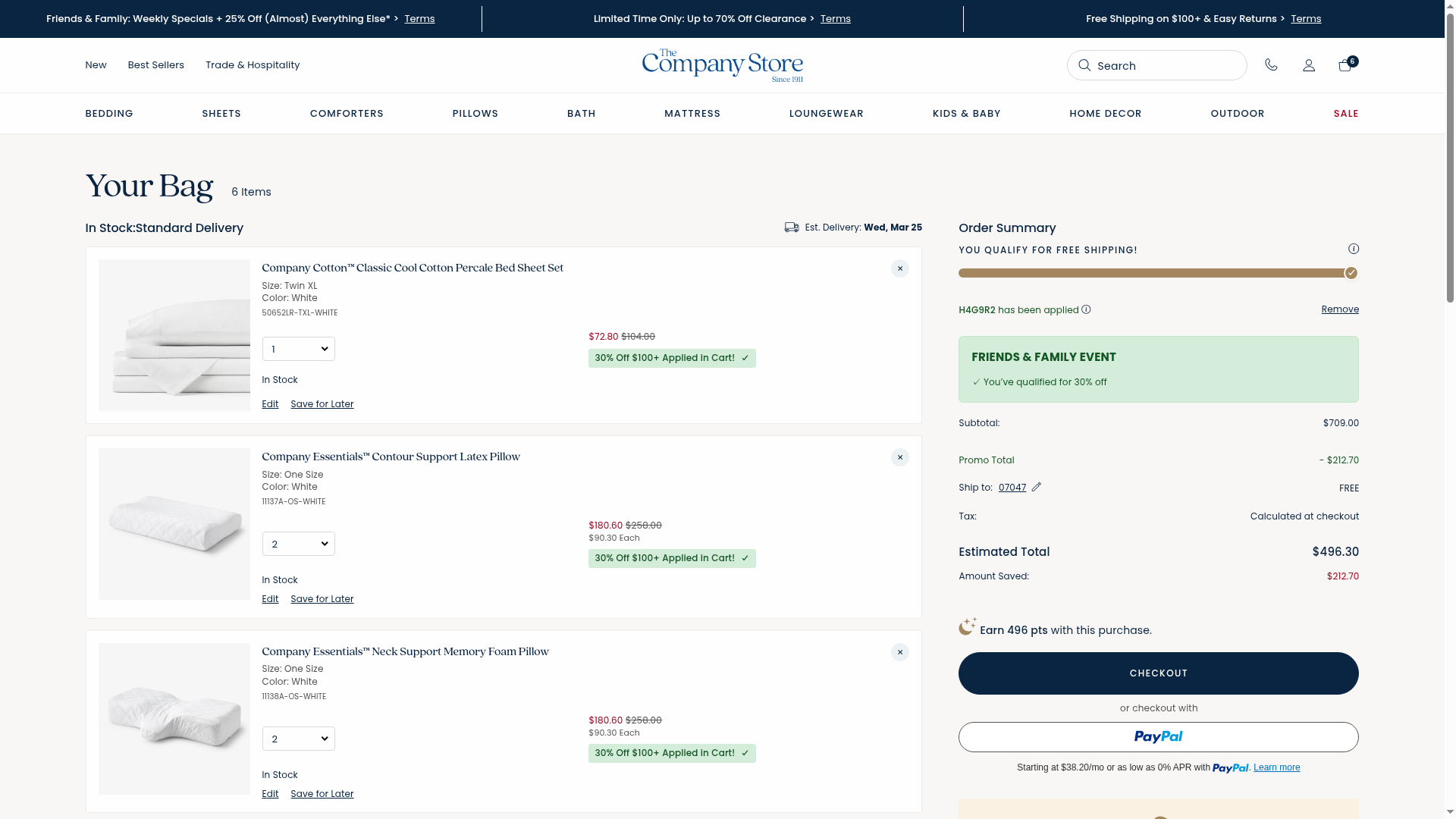Open quantity dropdown for Bed Sheet Set

pyautogui.click(x=299, y=349)
